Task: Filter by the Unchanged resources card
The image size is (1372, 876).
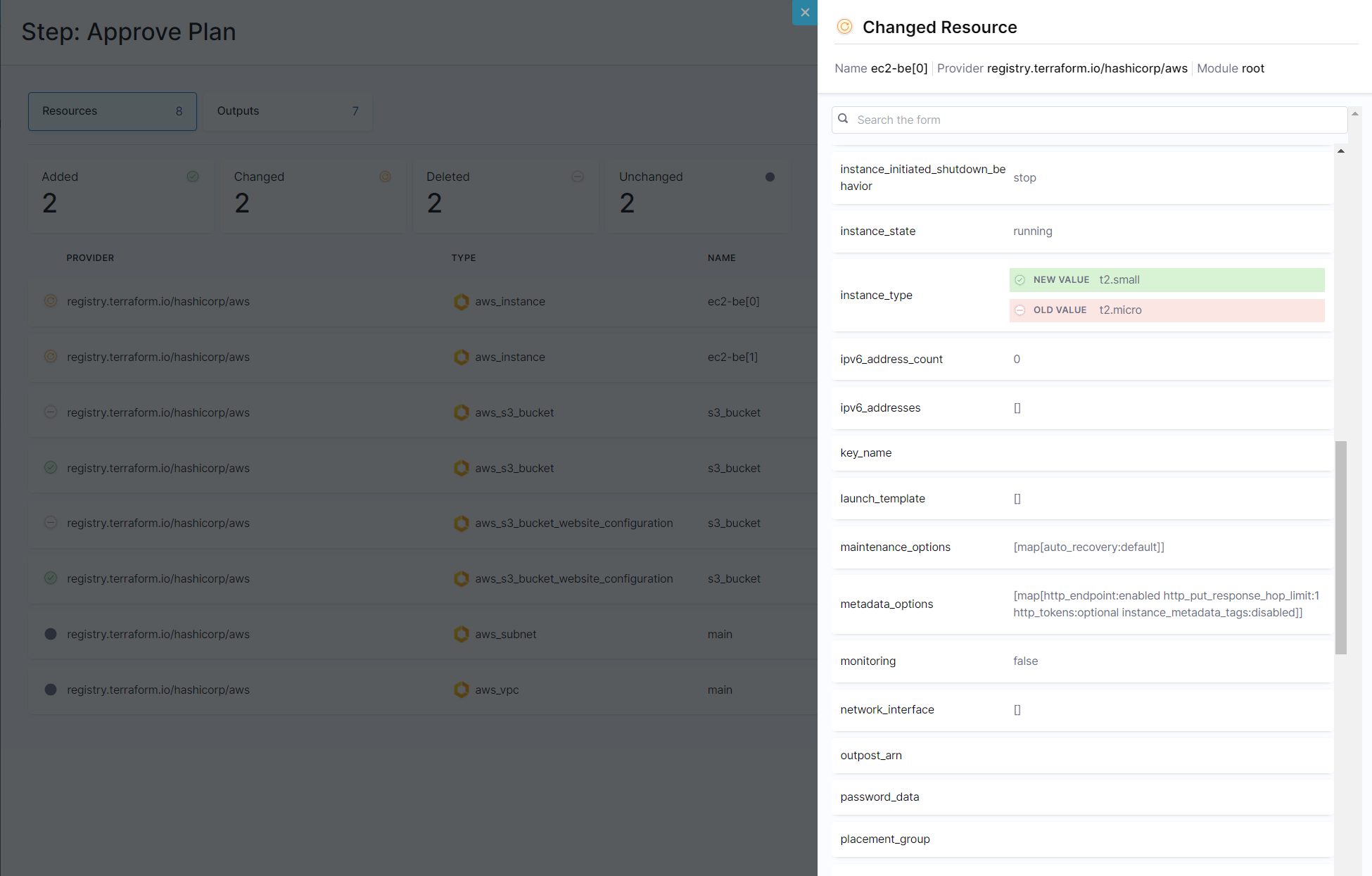Action: (697, 196)
